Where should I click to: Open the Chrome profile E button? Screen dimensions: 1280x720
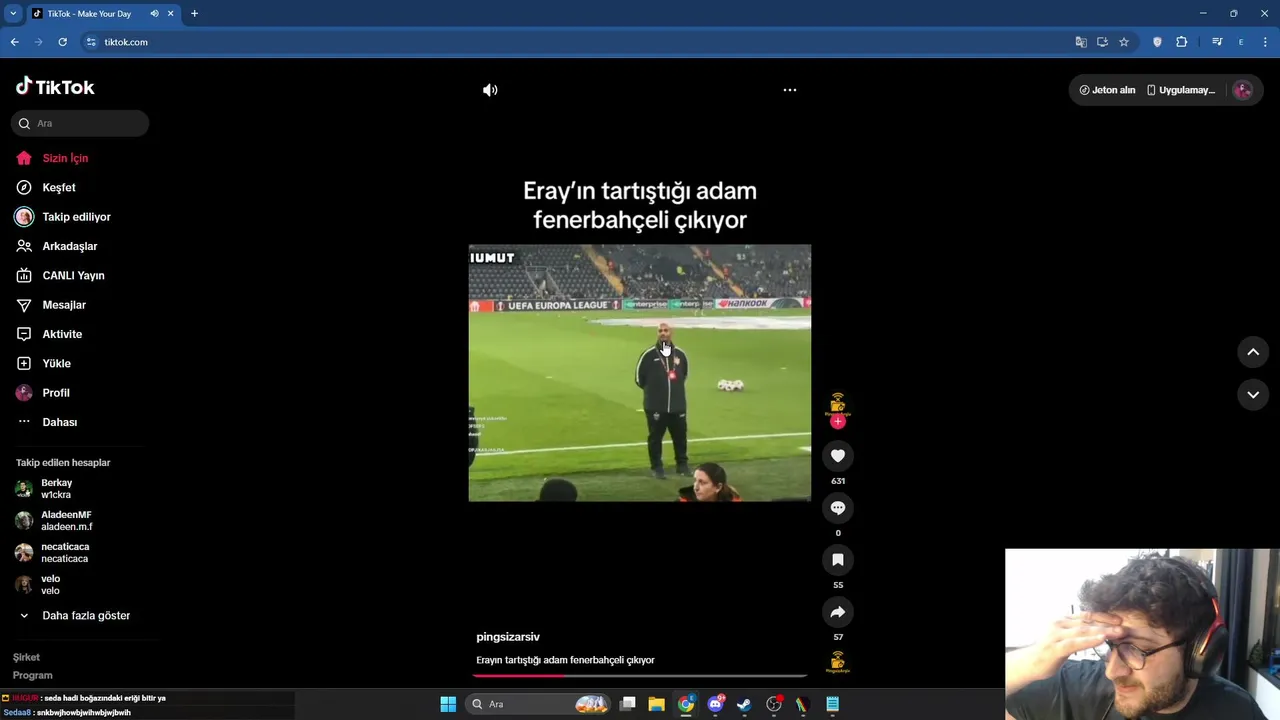coord(1241,42)
